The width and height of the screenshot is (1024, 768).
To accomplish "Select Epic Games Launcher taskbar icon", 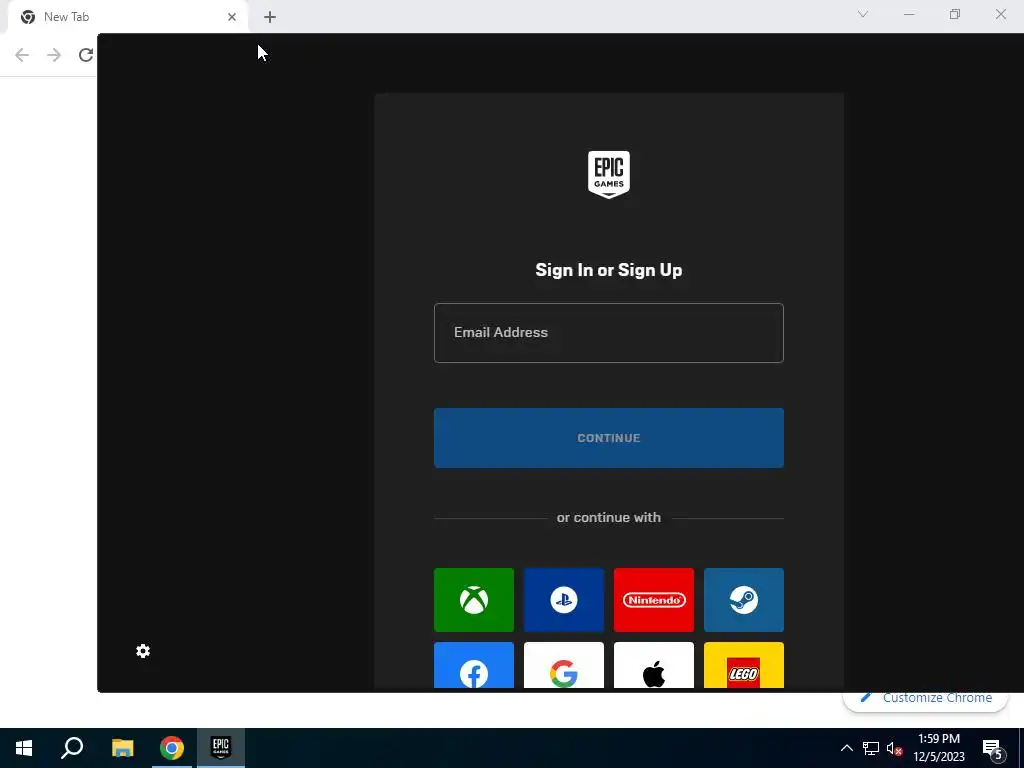I will (x=221, y=748).
